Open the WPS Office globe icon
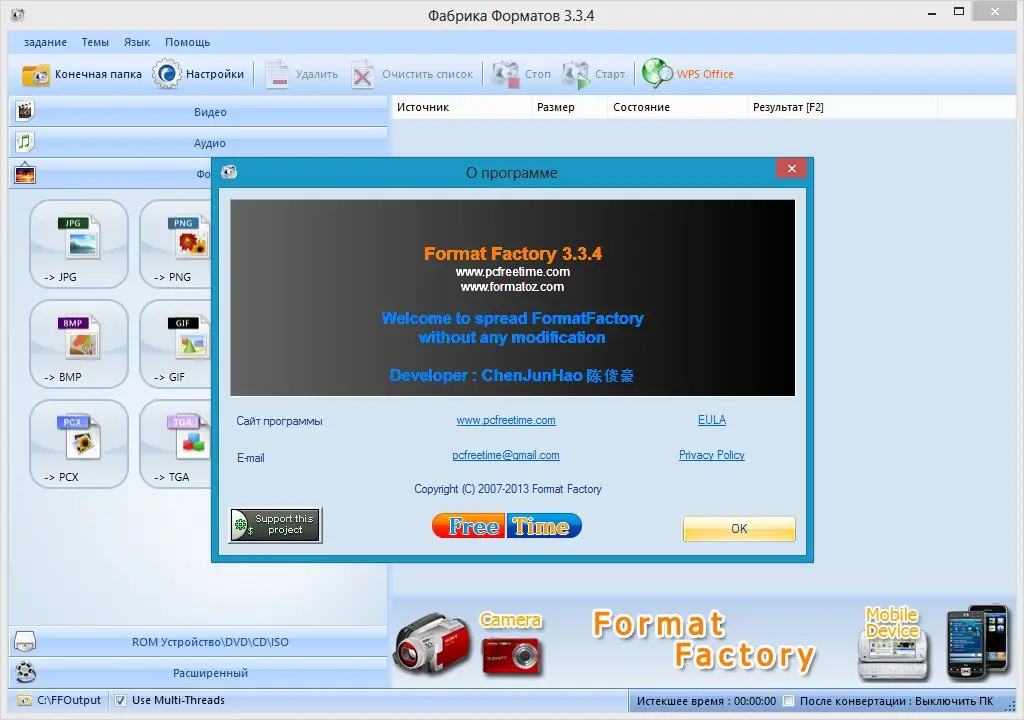This screenshot has height=720, width=1024. (657, 74)
